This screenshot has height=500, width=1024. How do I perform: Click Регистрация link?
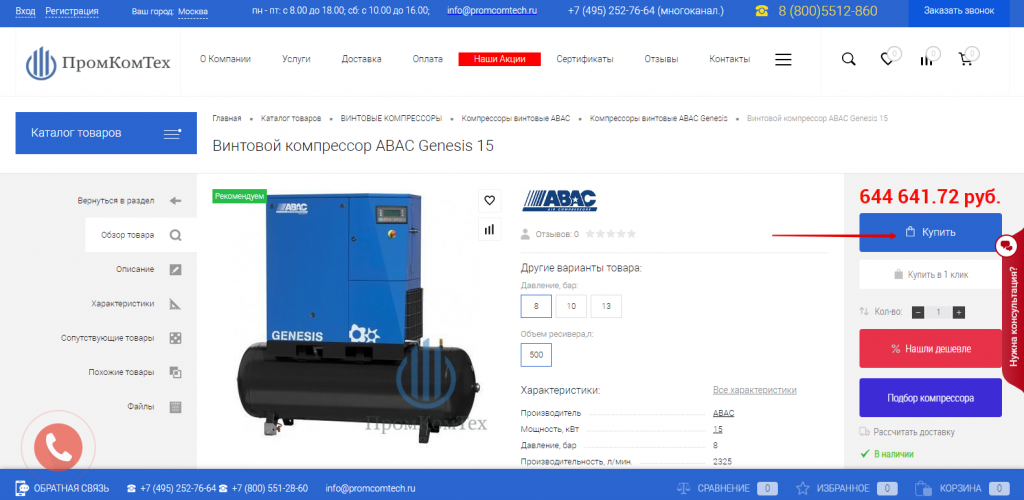tap(72, 11)
